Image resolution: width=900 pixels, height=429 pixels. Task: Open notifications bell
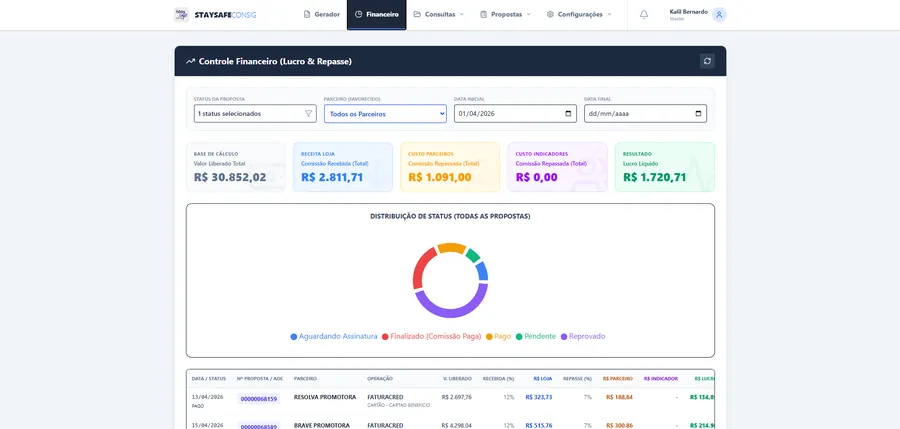point(644,14)
